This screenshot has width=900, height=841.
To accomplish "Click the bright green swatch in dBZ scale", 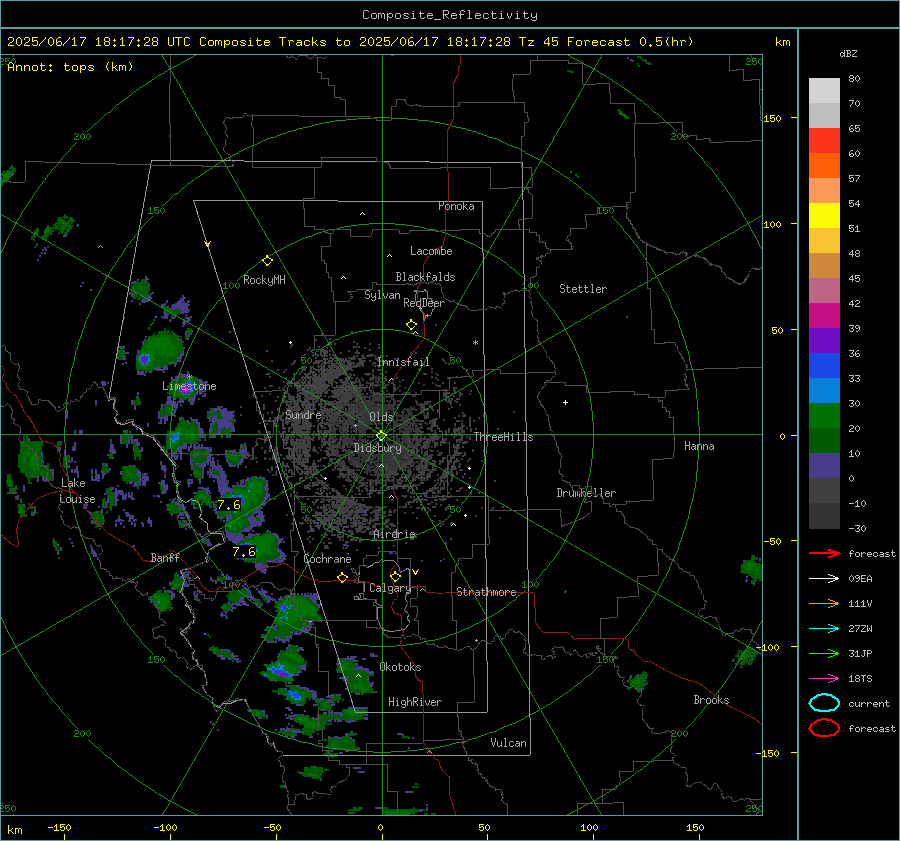I will click(x=824, y=416).
